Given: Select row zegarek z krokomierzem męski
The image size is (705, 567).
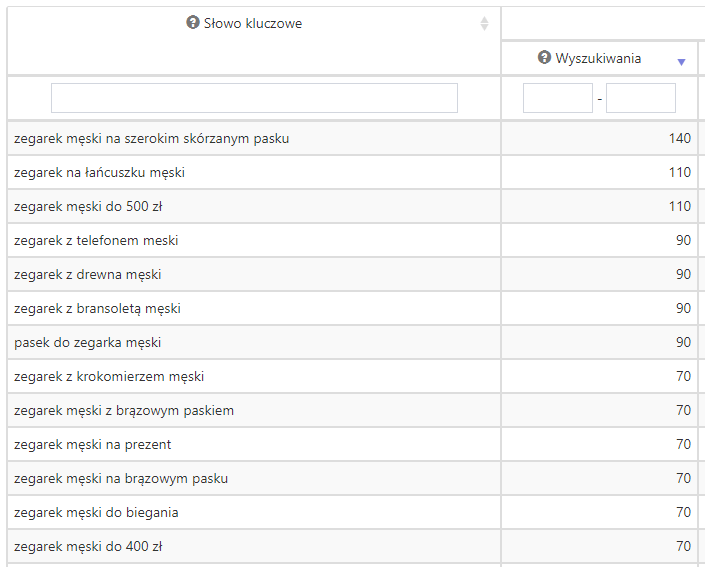Looking at the screenshot, I should point(109,377).
